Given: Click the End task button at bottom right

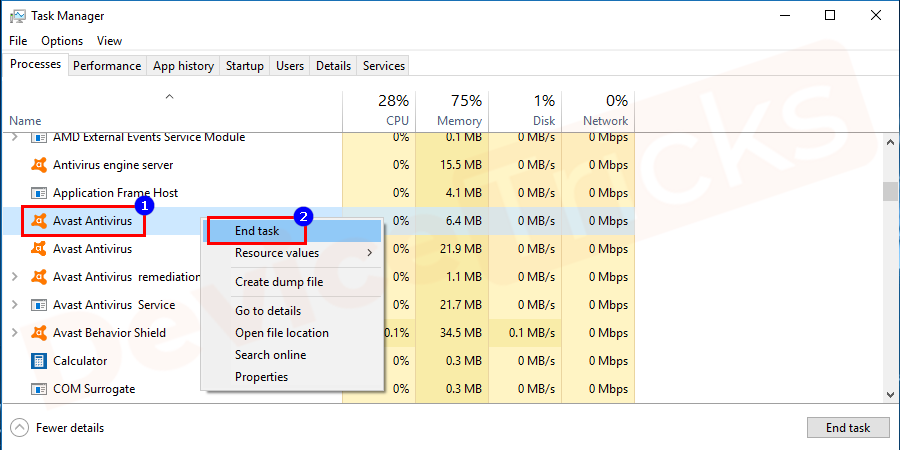Looking at the screenshot, I should click(x=848, y=428).
